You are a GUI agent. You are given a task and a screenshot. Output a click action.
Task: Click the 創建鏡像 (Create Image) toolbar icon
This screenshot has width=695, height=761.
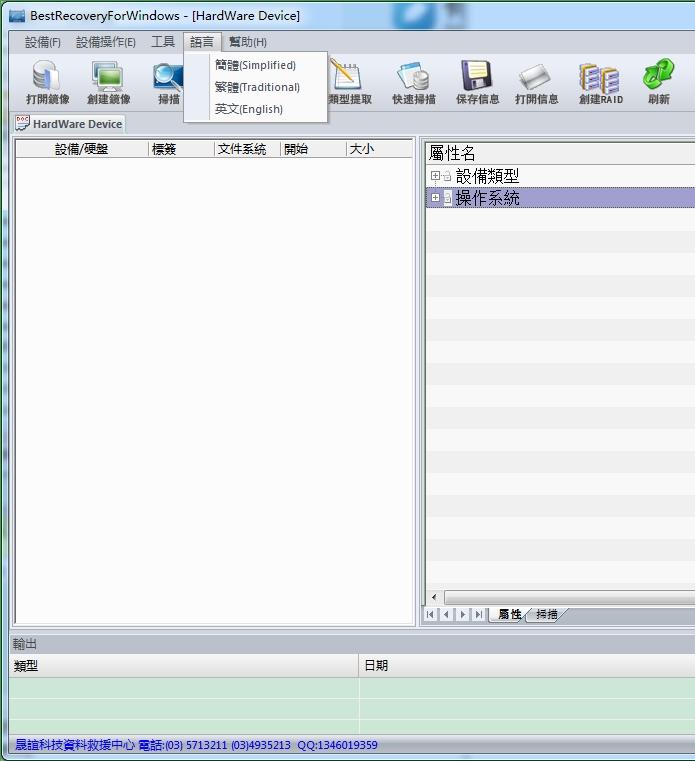point(108,76)
